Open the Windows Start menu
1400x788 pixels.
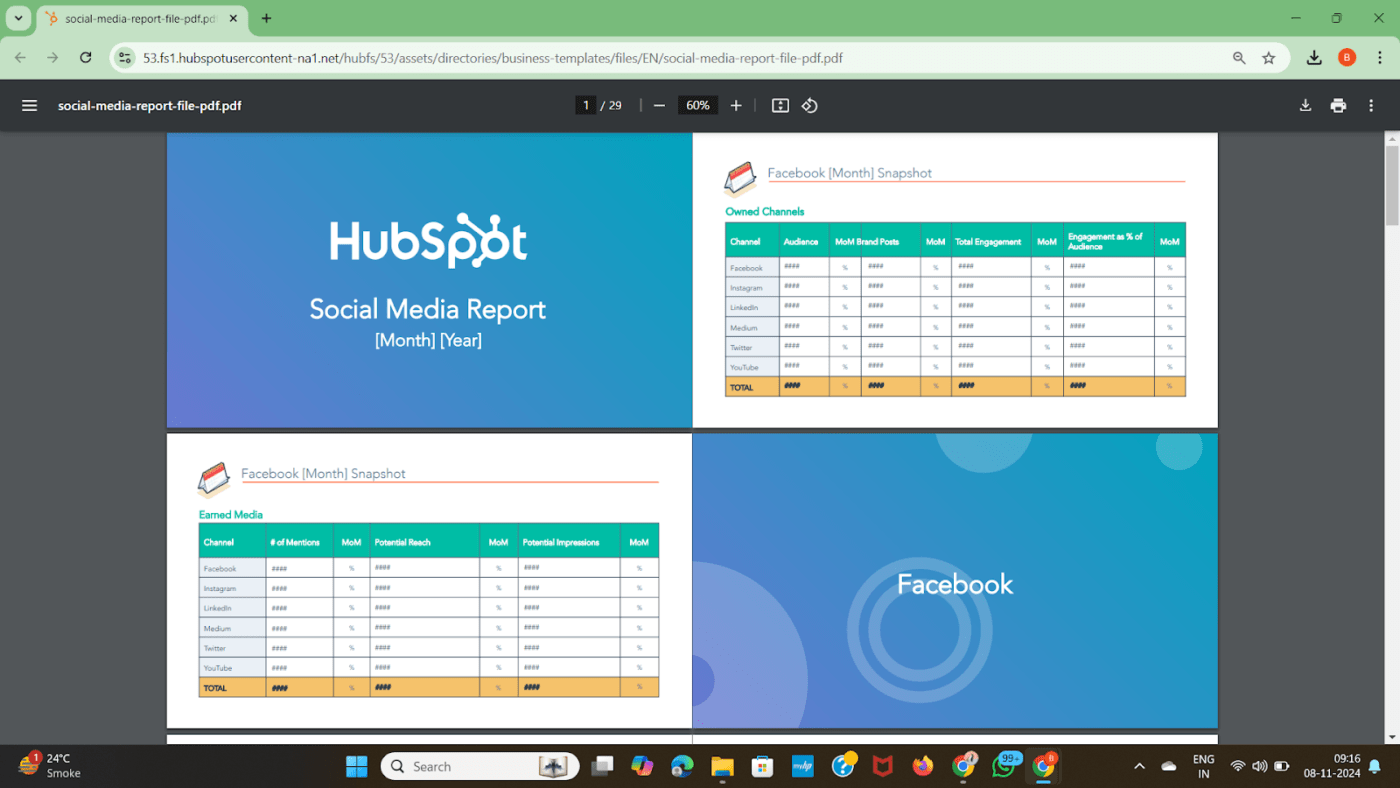click(357, 766)
